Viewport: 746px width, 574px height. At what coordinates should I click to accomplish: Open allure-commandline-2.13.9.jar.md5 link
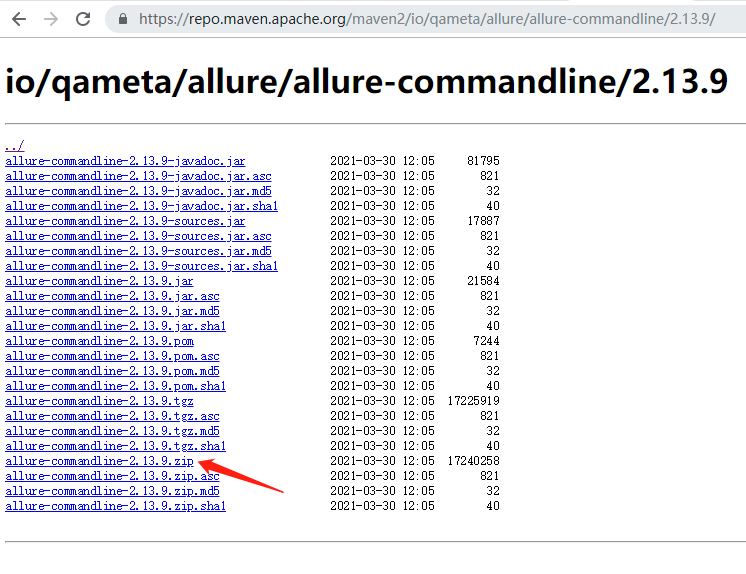[x=112, y=311]
